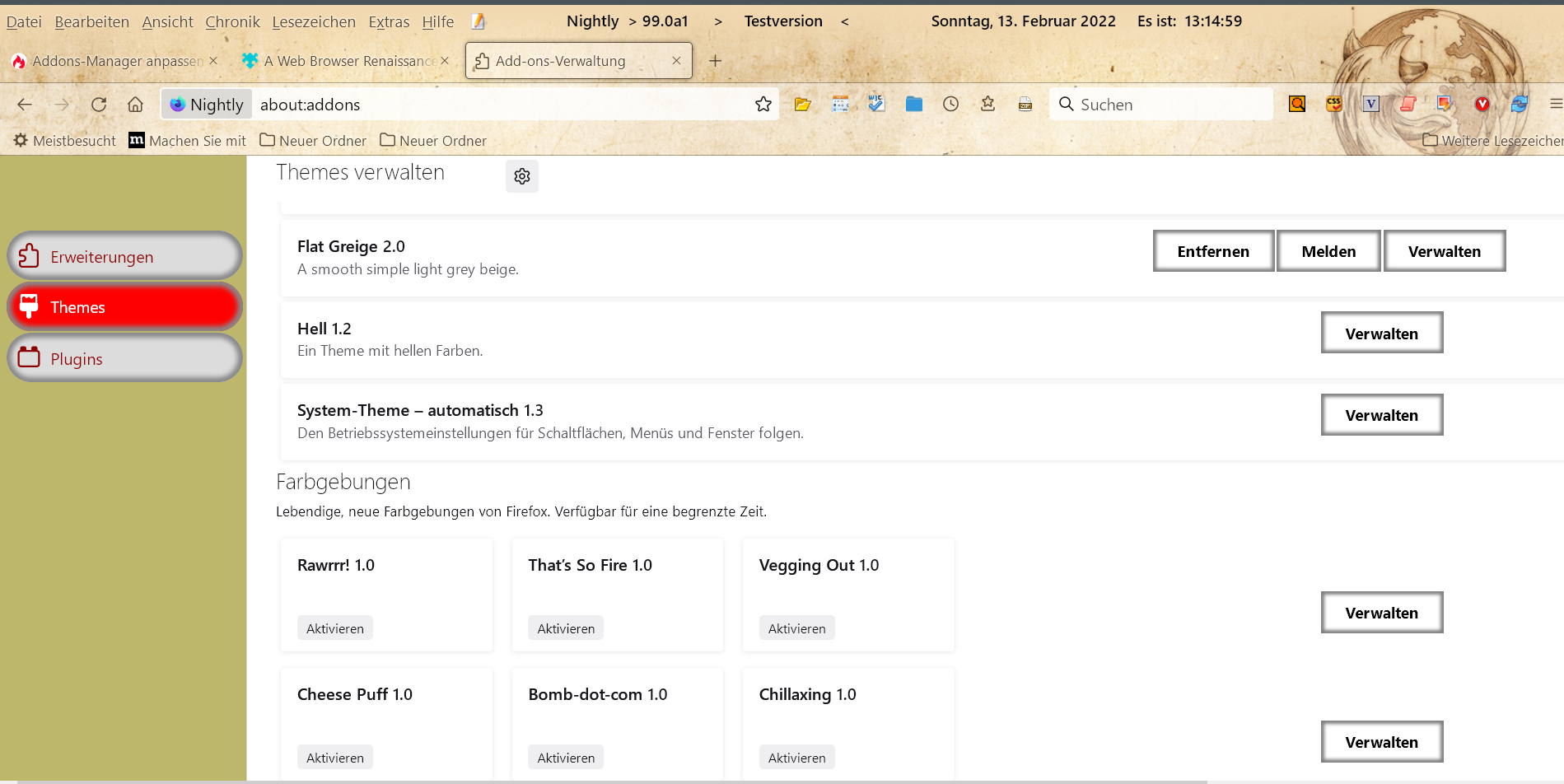Switch to Addons-Manager anpassen tab
Image resolution: width=1564 pixels, height=784 pixels.
pyautogui.click(x=115, y=61)
